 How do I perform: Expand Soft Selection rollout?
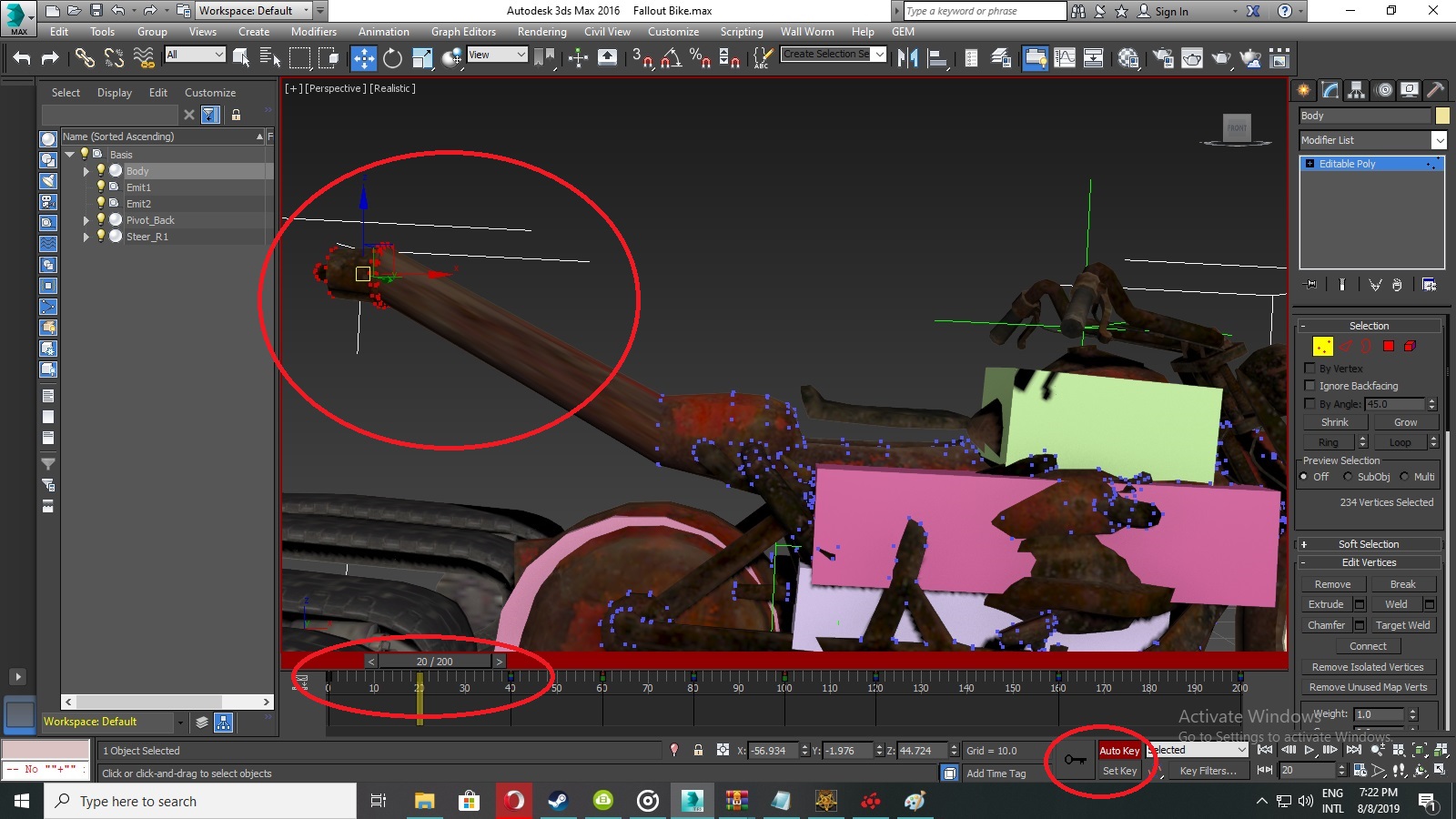click(1369, 544)
